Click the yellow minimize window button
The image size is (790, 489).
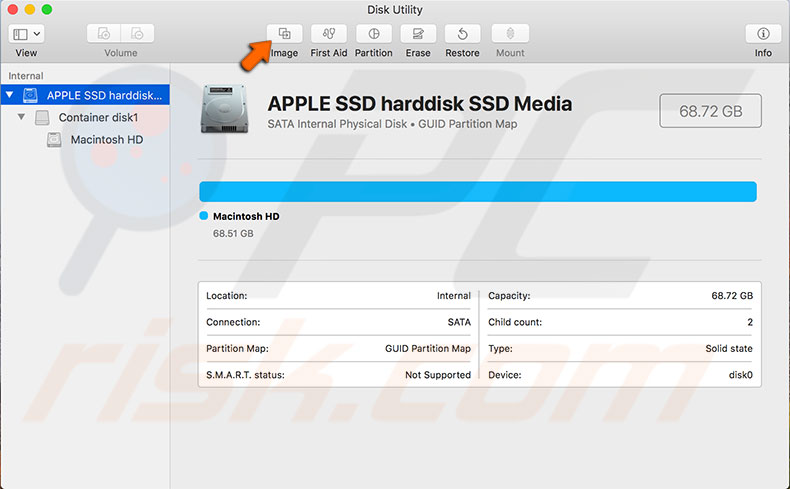tap(30, 9)
